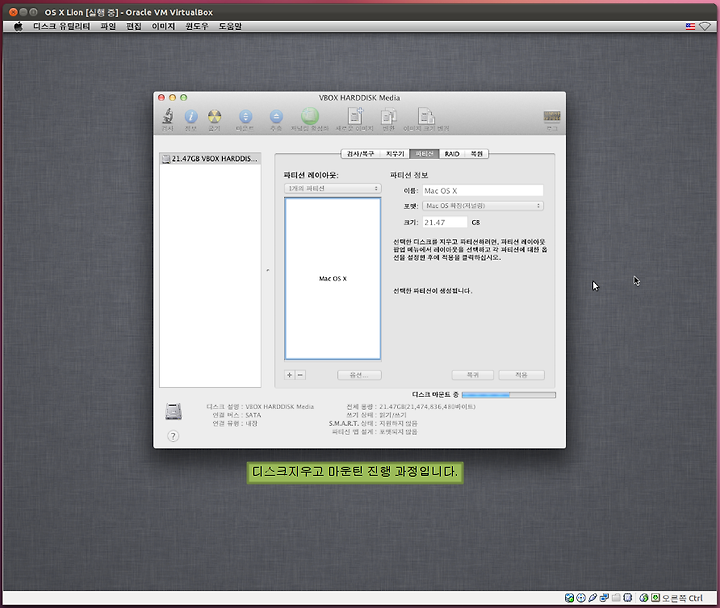
Task: Open the 파일 (File) menu
Action: click(108, 26)
